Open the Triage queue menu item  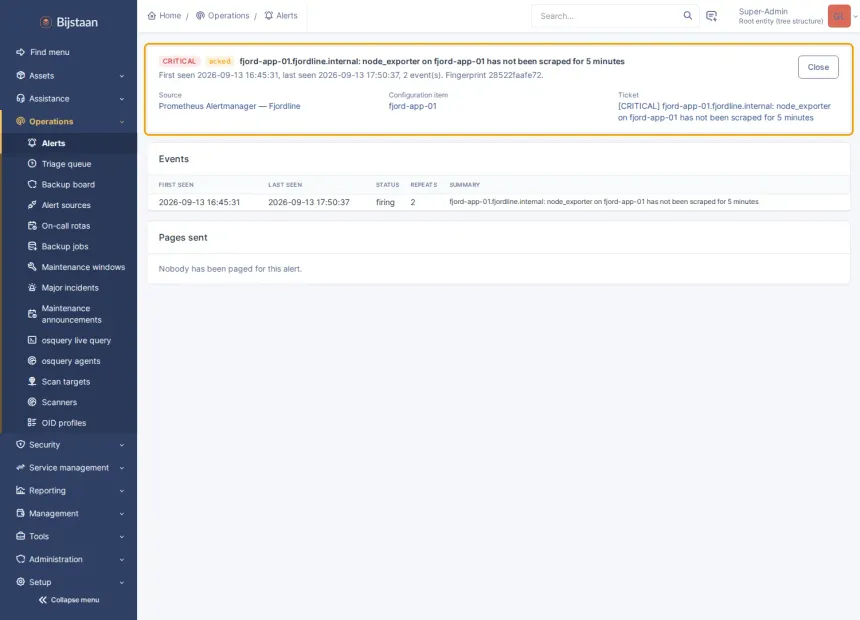click(x=69, y=164)
